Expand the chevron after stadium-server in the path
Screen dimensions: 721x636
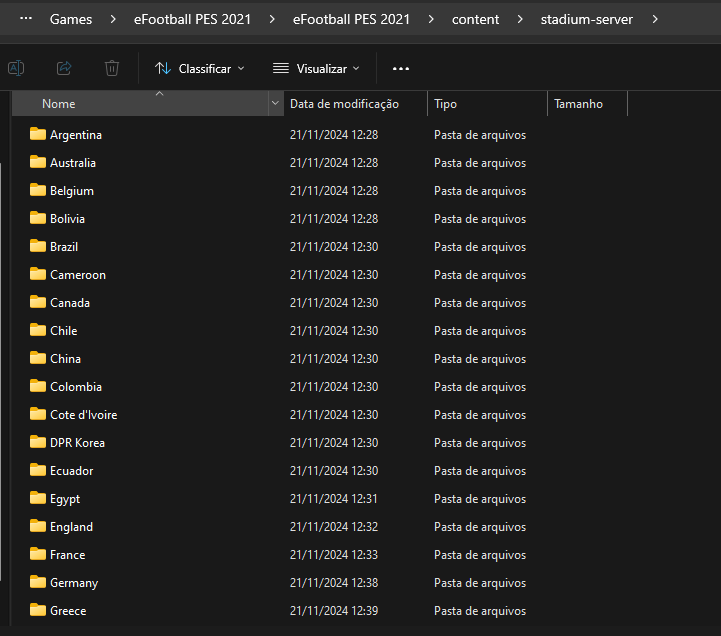[655, 19]
